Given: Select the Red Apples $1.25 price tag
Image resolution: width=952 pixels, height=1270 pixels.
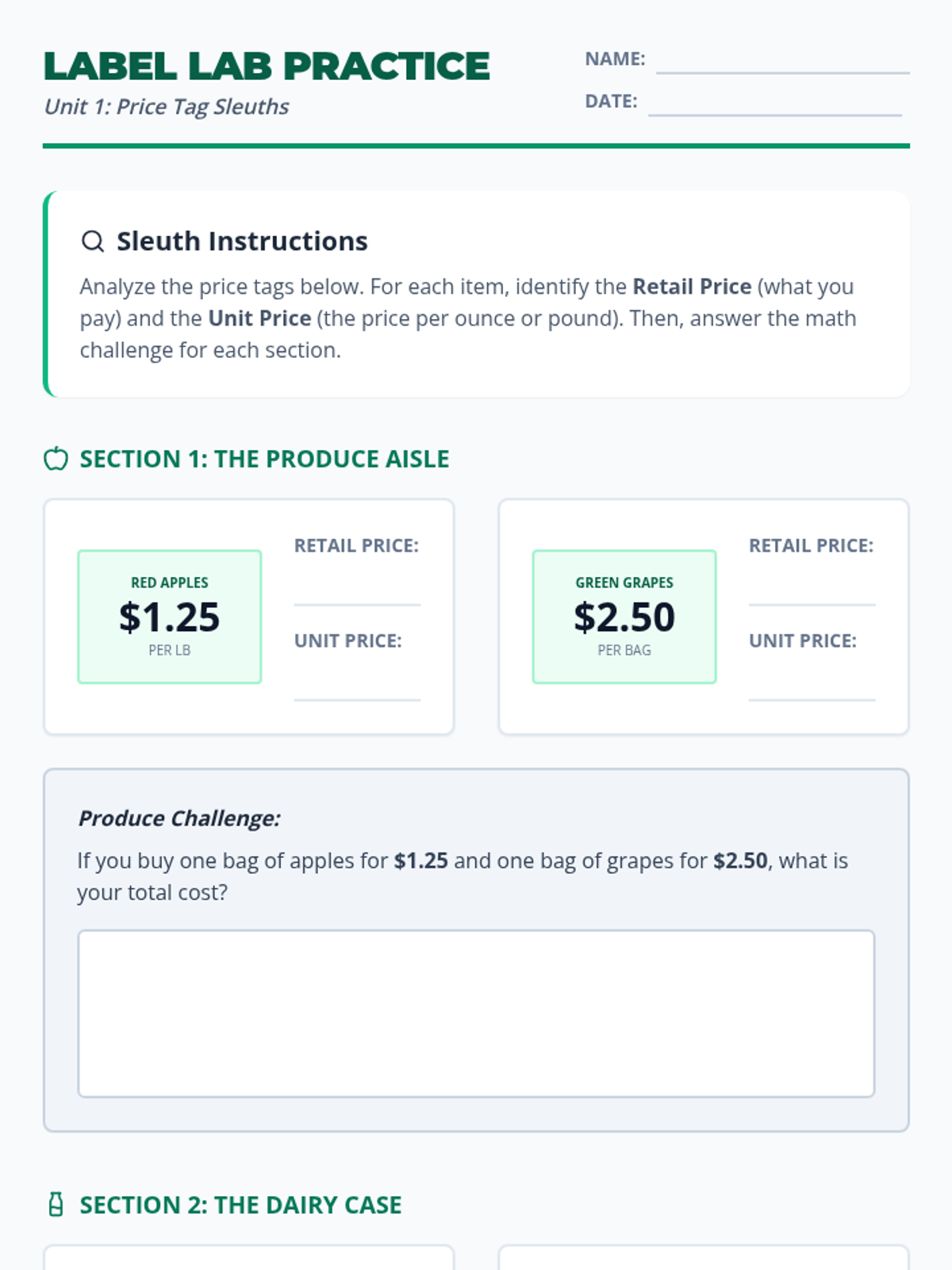Looking at the screenshot, I should pos(170,617).
